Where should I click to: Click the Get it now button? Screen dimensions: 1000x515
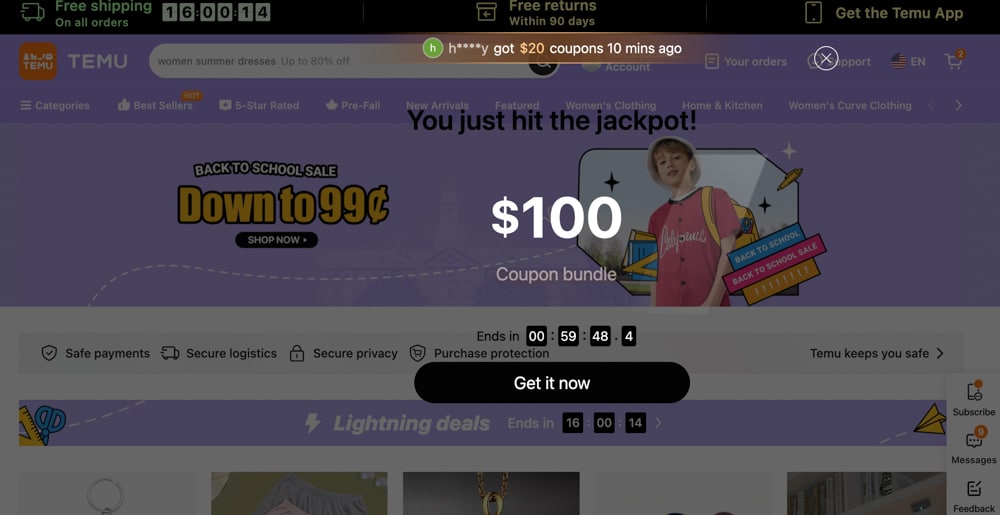tap(552, 382)
